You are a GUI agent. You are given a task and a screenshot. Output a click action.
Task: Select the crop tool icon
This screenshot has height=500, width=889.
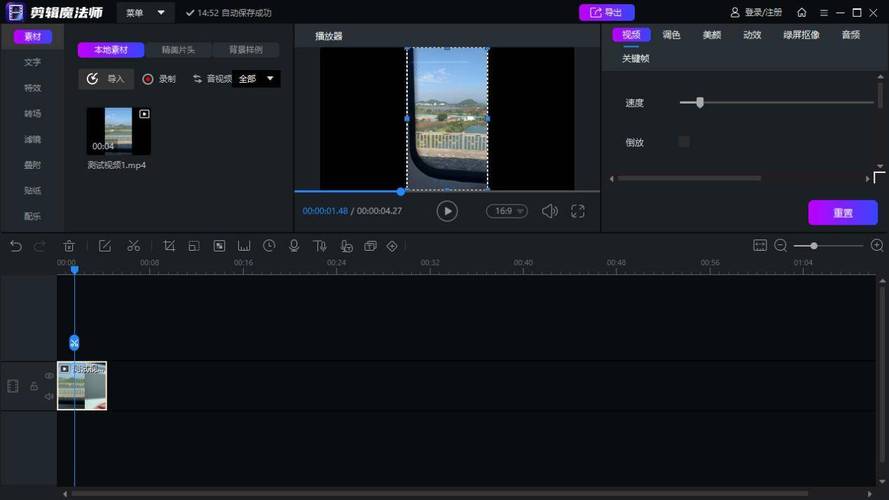(169, 246)
